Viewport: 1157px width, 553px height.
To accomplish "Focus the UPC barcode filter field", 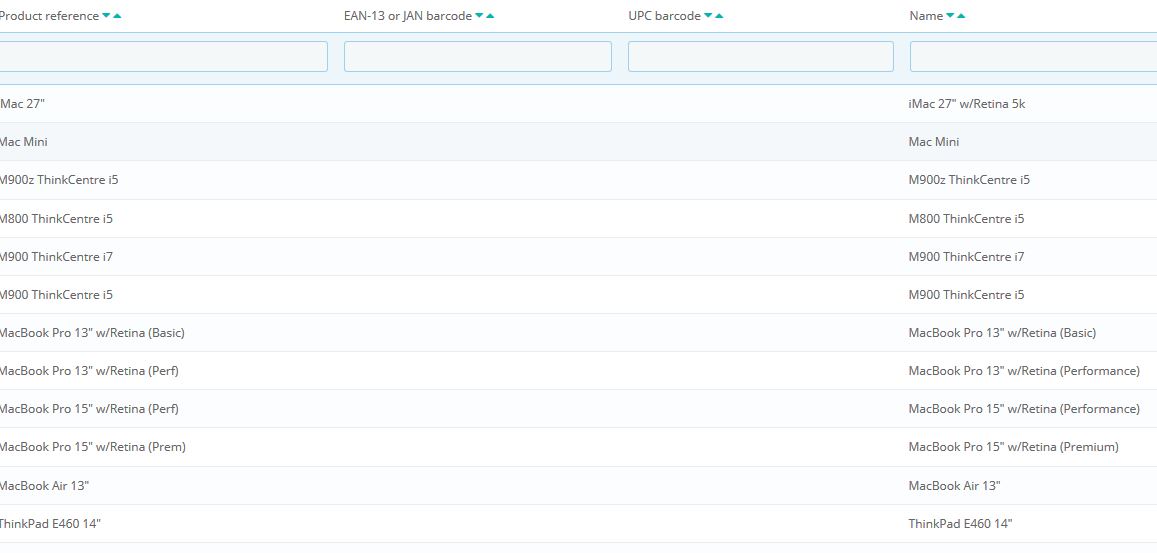I will [761, 56].
